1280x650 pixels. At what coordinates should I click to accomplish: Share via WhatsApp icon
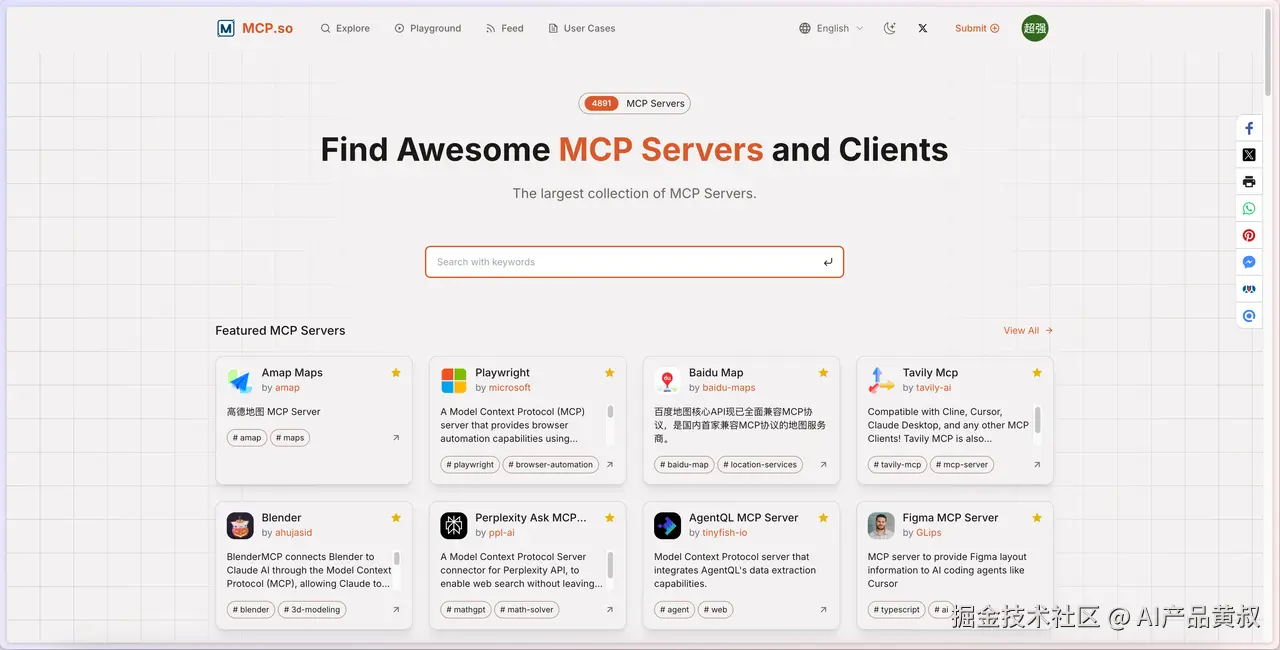click(x=1249, y=209)
